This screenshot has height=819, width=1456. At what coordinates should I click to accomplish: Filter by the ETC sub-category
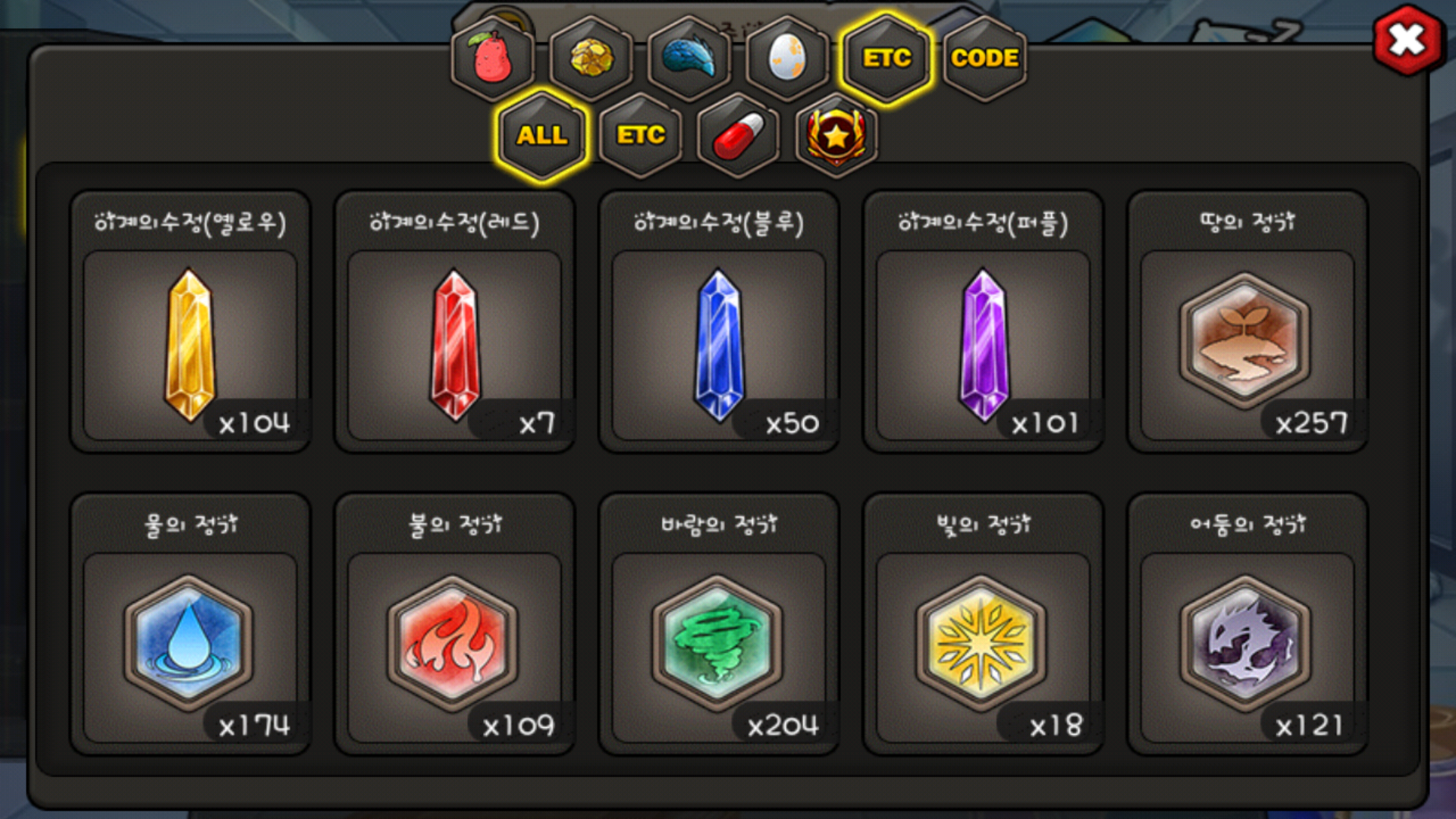641,136
